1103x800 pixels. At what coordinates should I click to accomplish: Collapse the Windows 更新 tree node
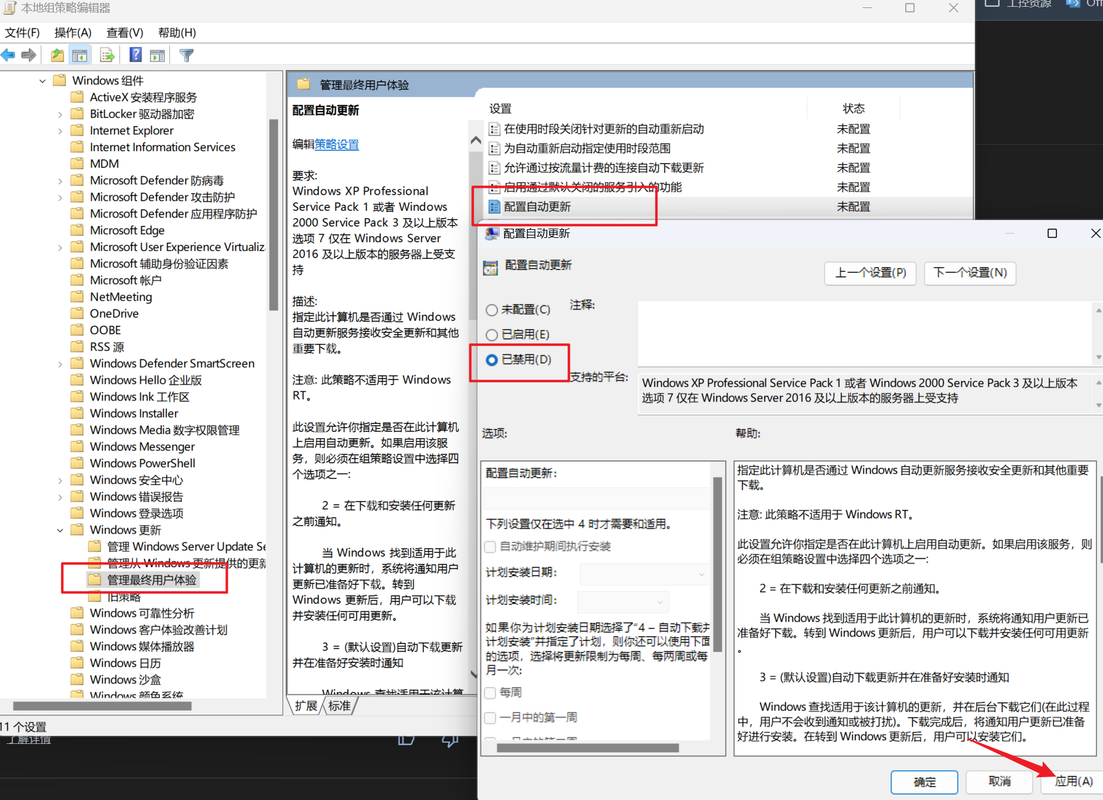(60, 530)
